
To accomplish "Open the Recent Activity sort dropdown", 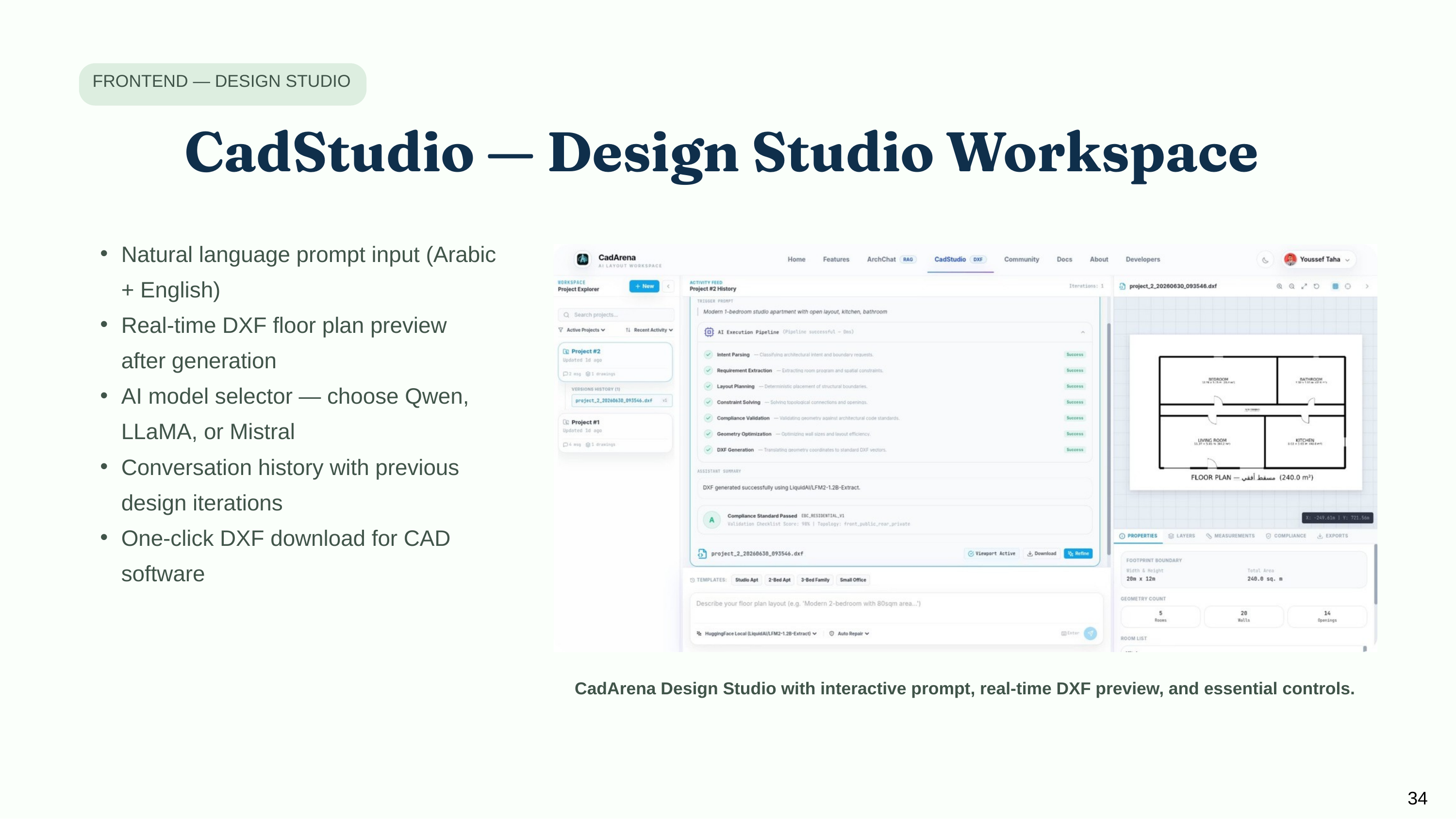I will point(649,330).
